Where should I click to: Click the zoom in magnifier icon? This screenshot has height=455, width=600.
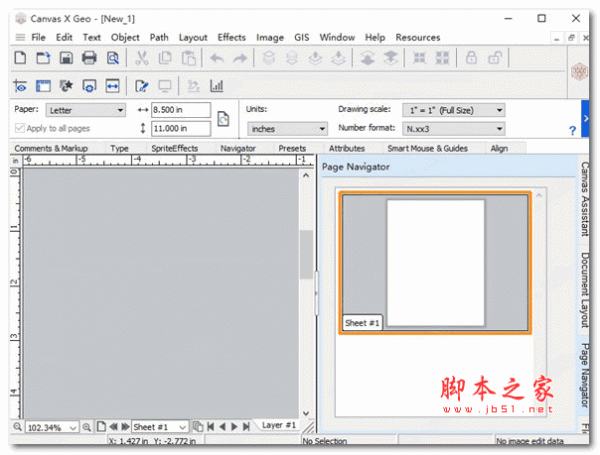tap(87, 427)
